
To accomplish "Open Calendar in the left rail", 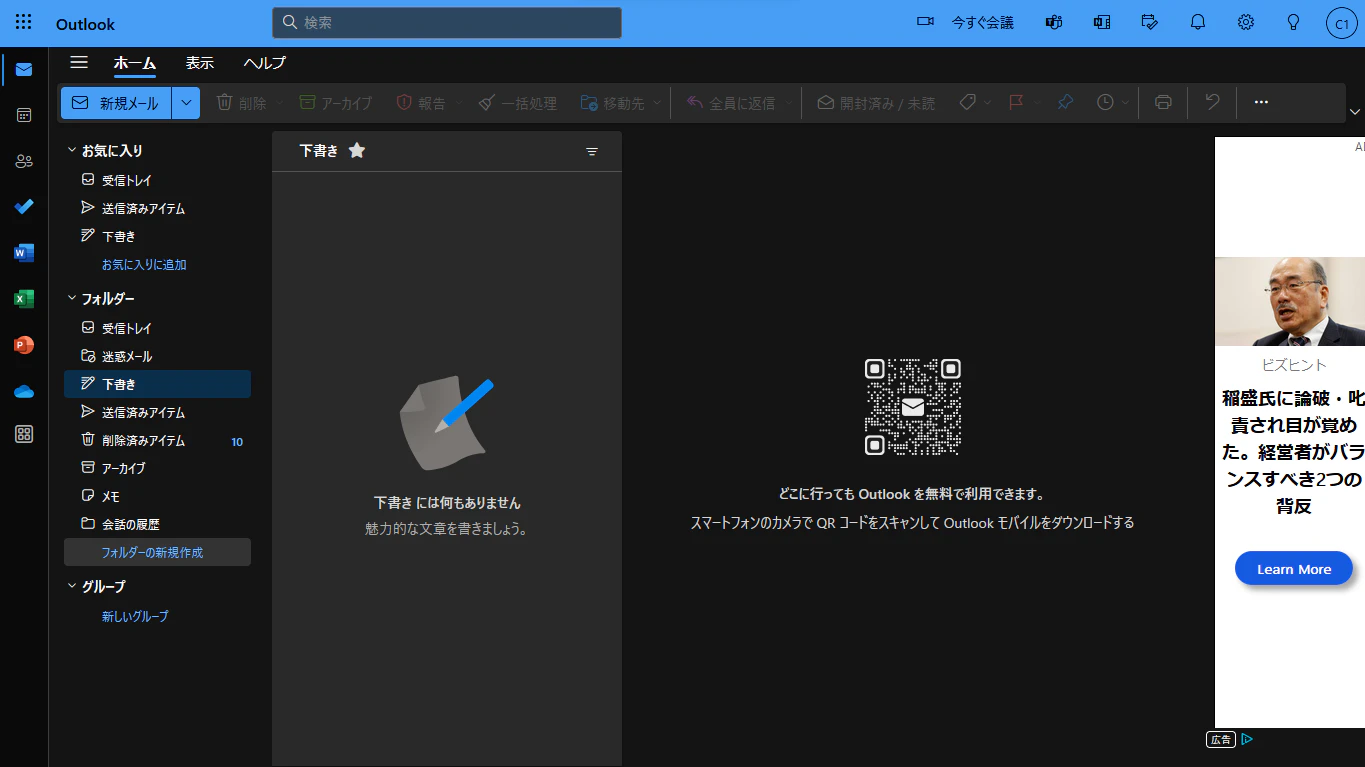I will pyautogui.click(x=24, y=115).
